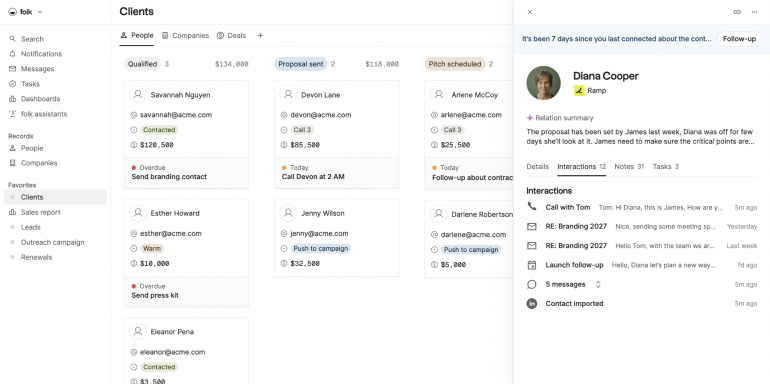
Task: Open People under Records
Action: click(x=32, y=148)
